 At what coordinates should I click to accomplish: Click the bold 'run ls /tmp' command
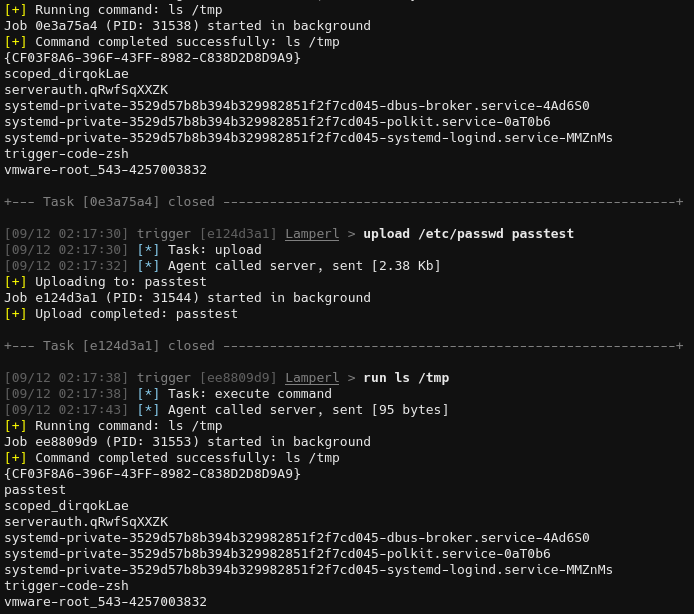point(406,378)
